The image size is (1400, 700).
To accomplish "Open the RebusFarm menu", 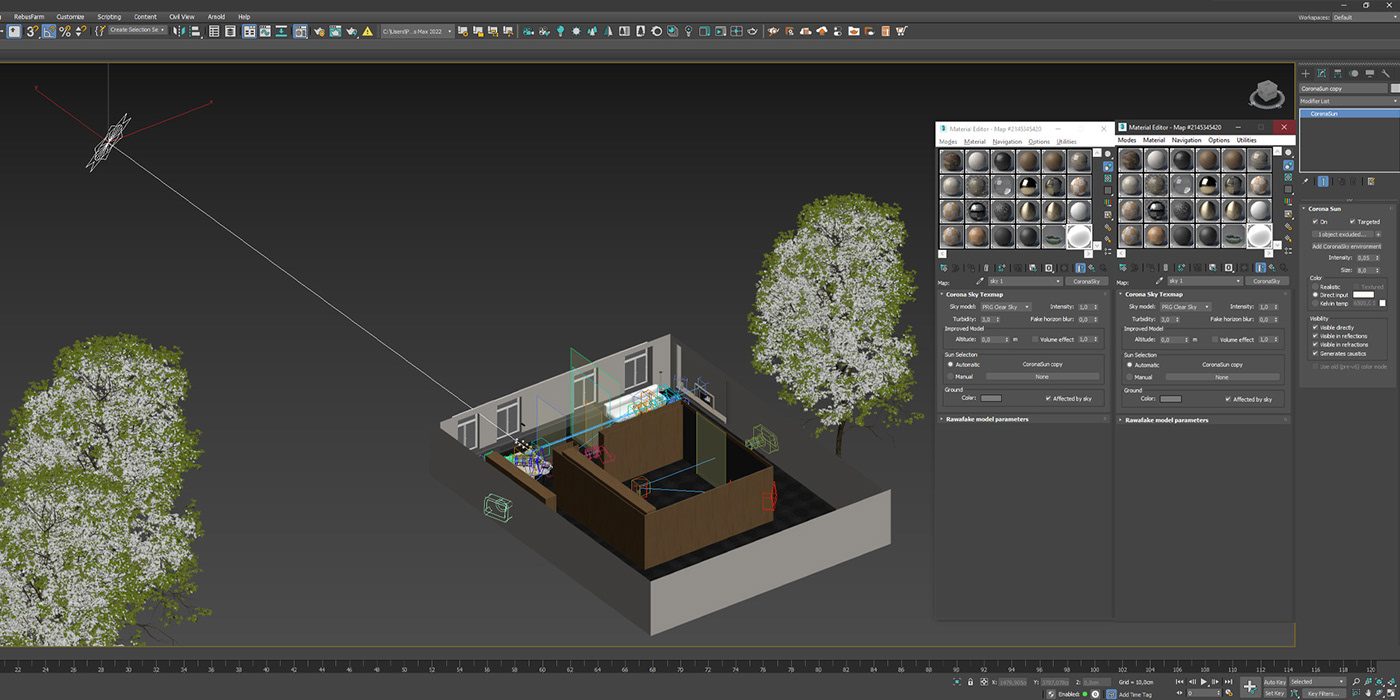I will tap(29, 16).
